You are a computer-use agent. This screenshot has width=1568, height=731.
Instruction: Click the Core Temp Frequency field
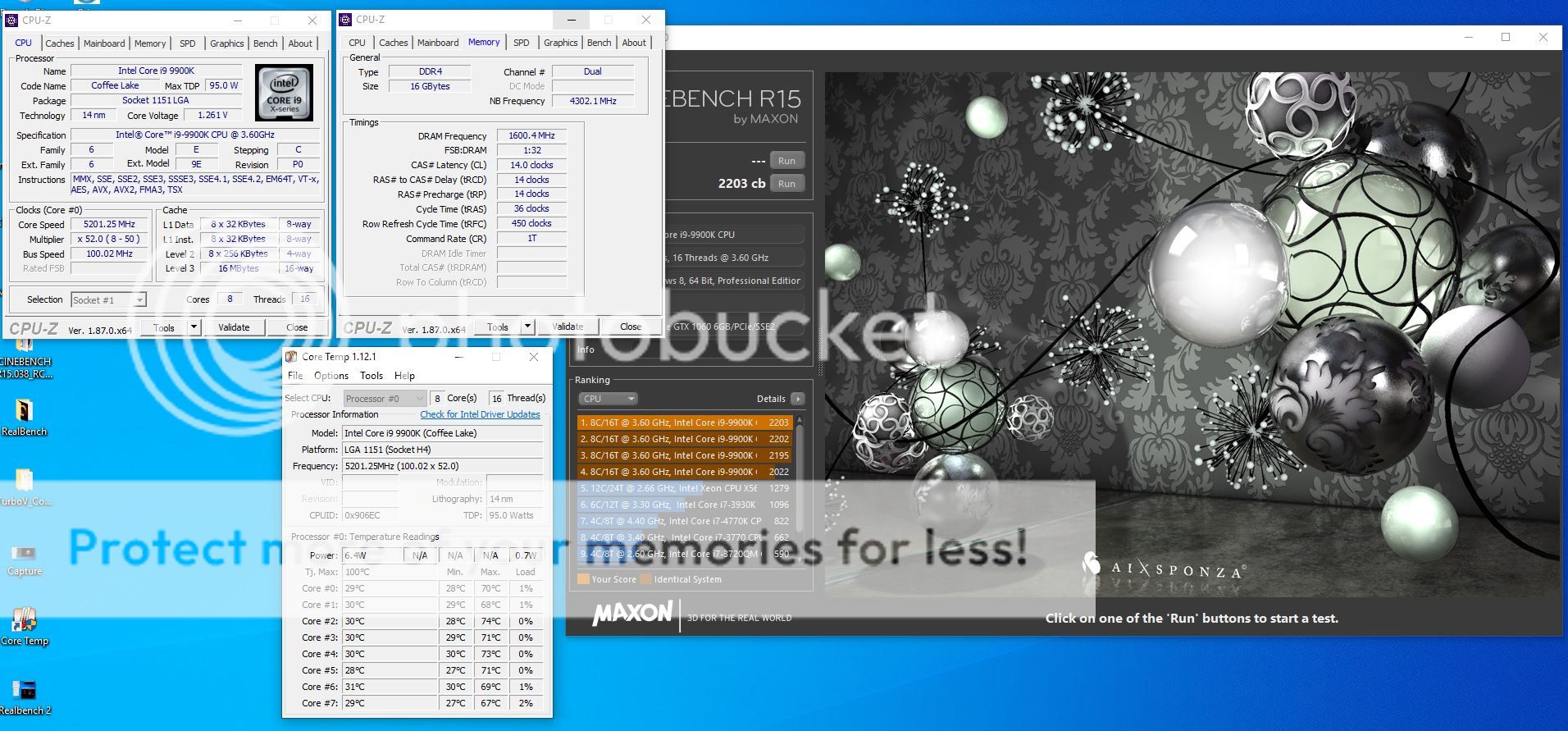(x=442, y=466)
